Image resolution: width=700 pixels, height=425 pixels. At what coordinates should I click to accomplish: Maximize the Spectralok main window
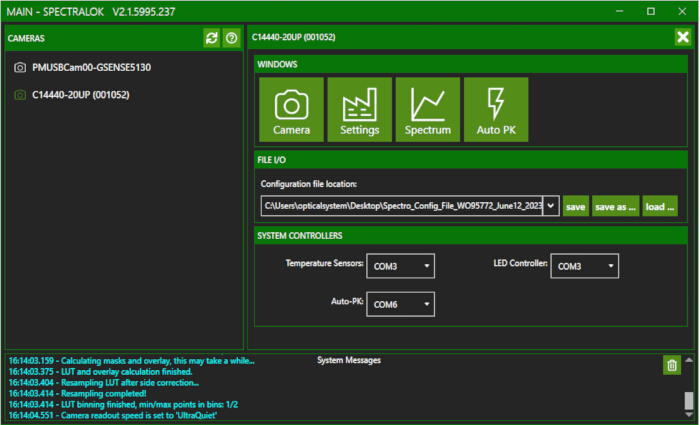[651, 11]
